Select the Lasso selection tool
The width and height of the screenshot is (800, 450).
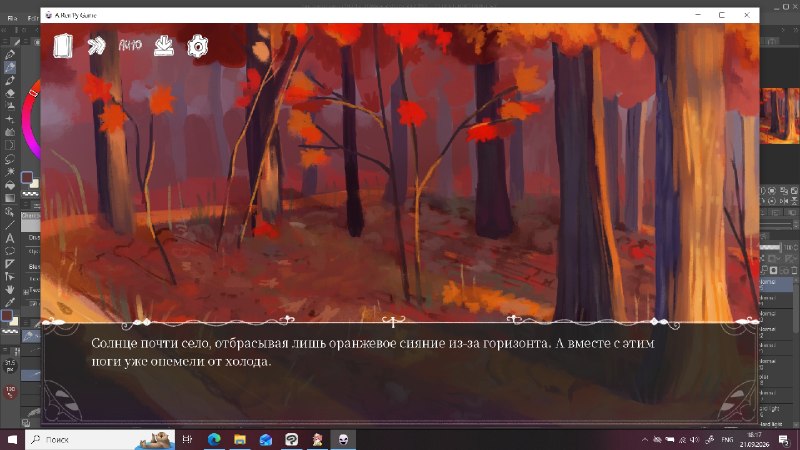pos(10,159)
